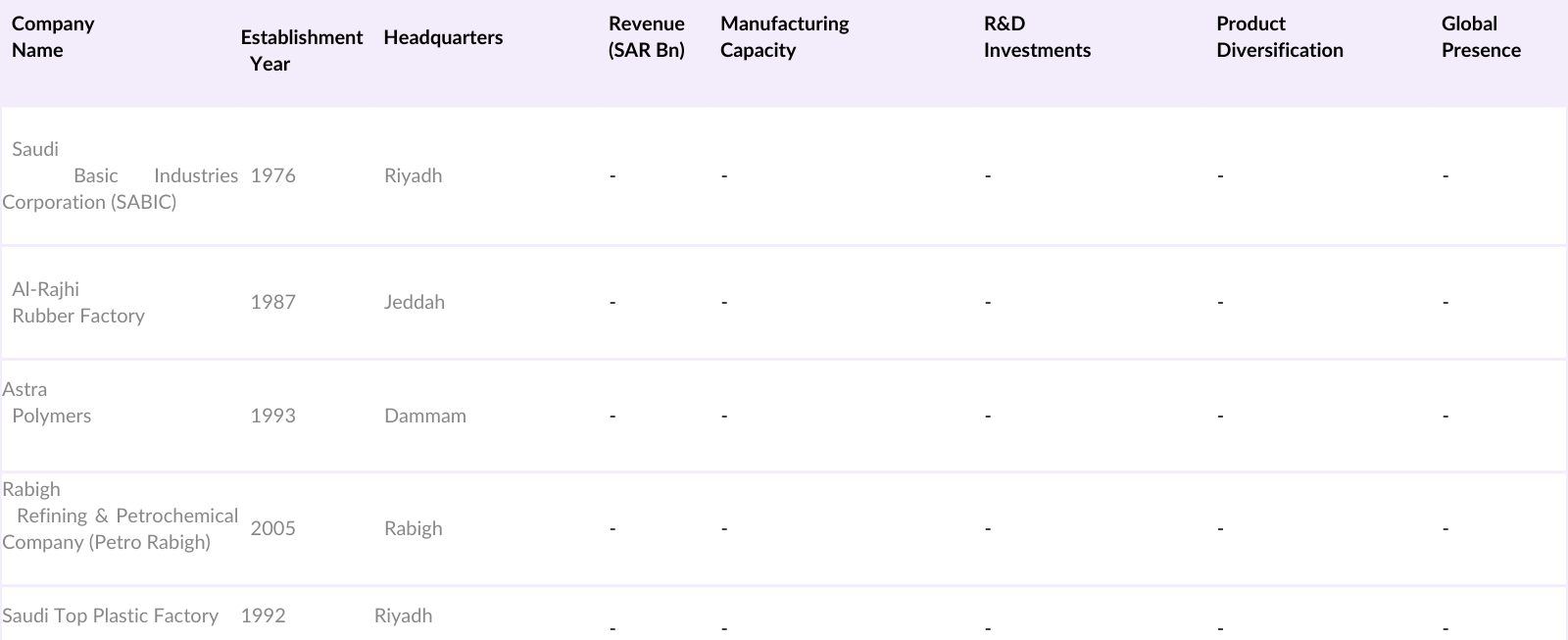This screenshot has height=640, width=1568.
Task: Click establishment year 1987
Action: 272,302
